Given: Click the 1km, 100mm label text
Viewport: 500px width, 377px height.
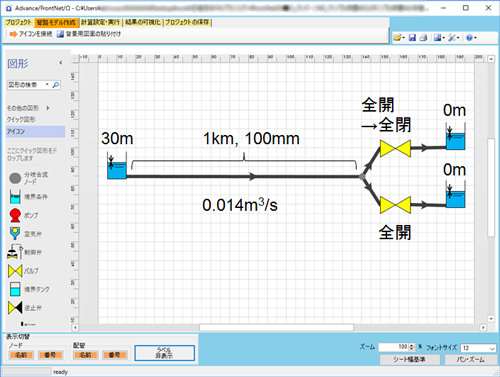Looking at the screenshot, I should (x=251, y=138).
